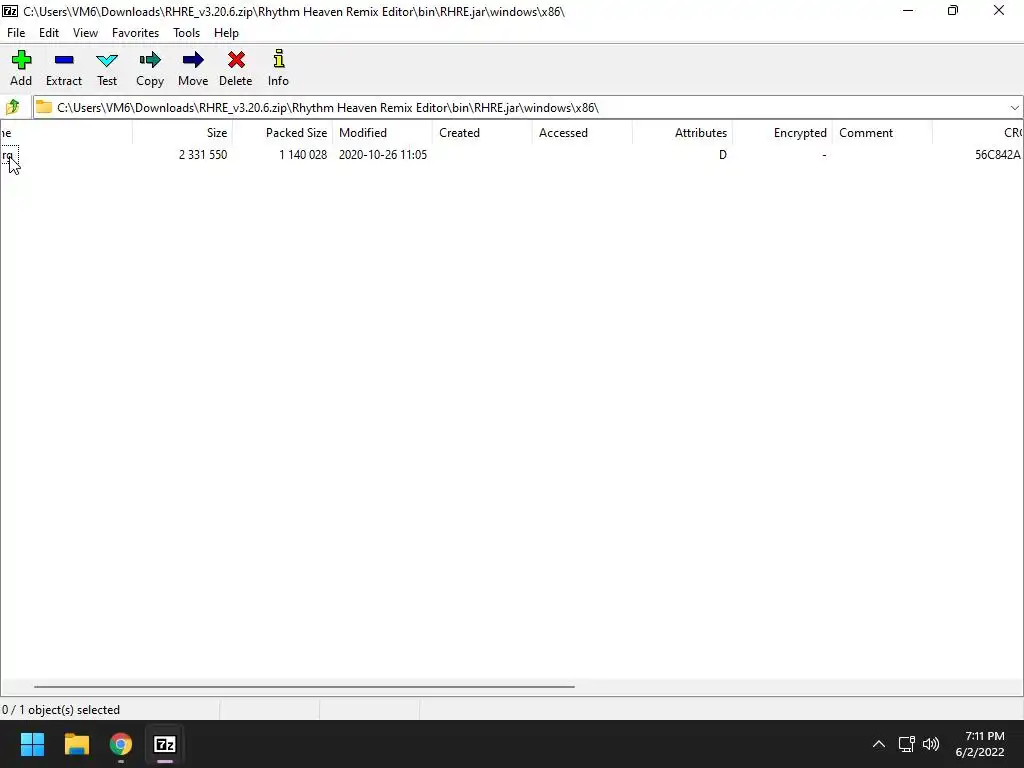Click the size value 2 331 550

[203, 155]
